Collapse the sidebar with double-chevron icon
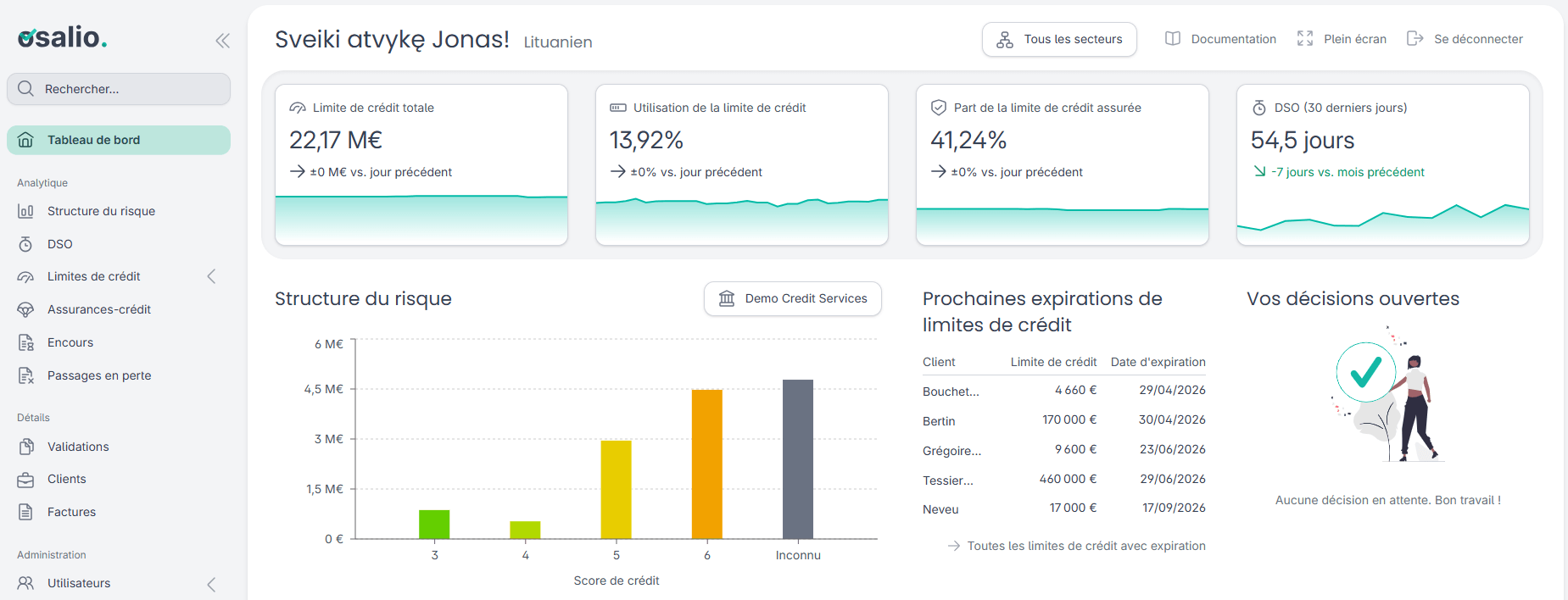 click(222, 41)
